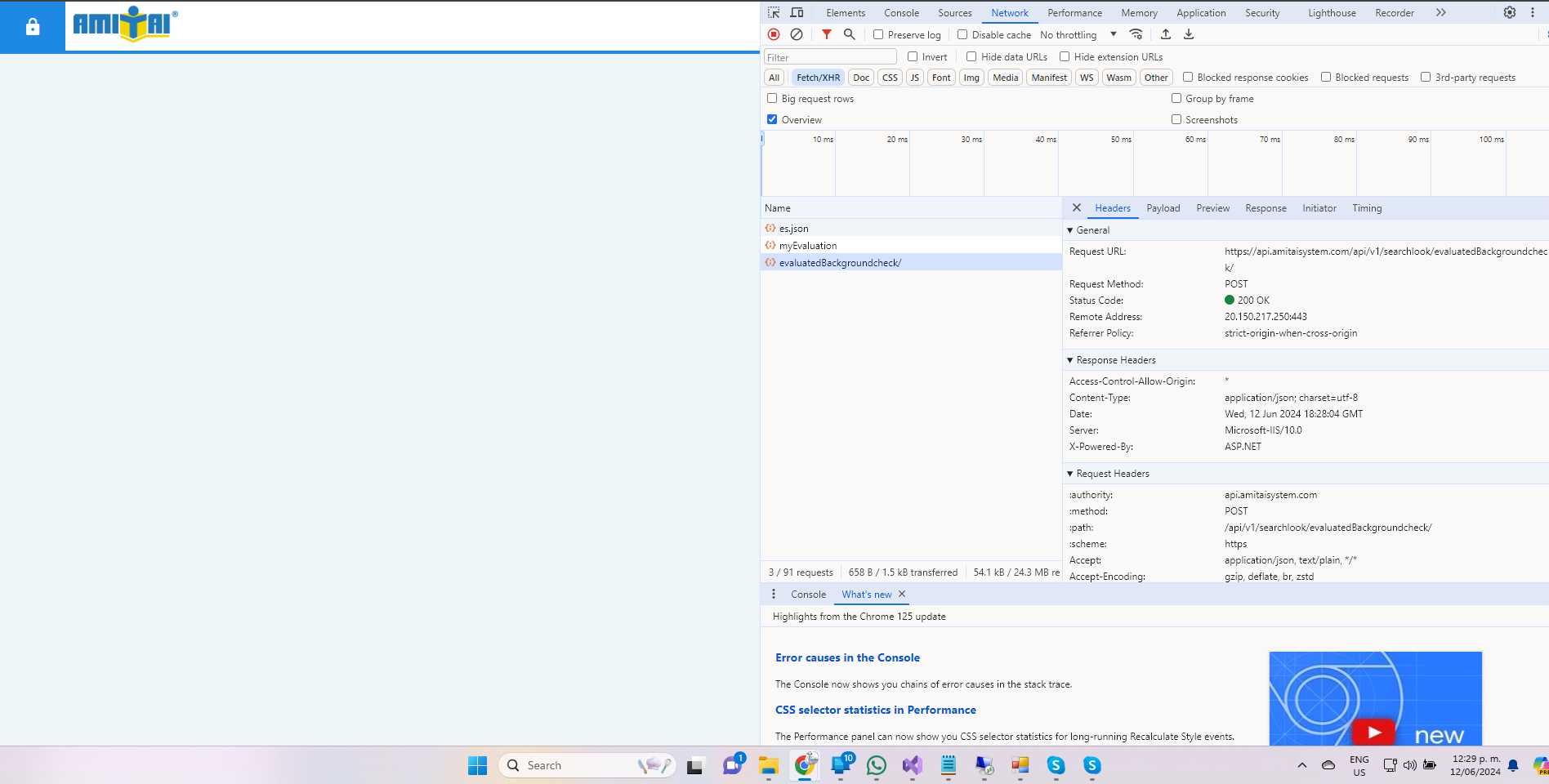Clear the network log
This screenshot has width=1549, height=784.
[797, 34]
